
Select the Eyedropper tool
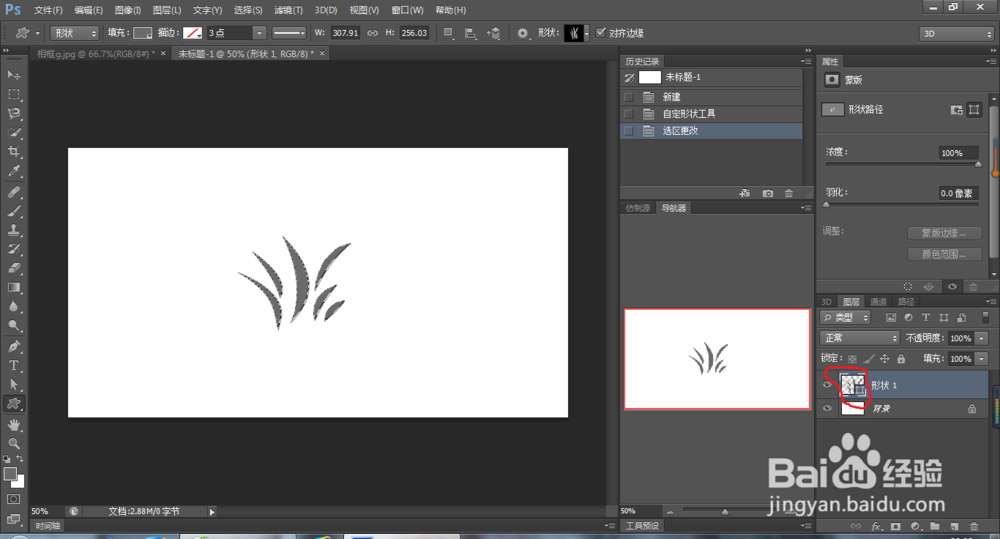pos(13,171)
